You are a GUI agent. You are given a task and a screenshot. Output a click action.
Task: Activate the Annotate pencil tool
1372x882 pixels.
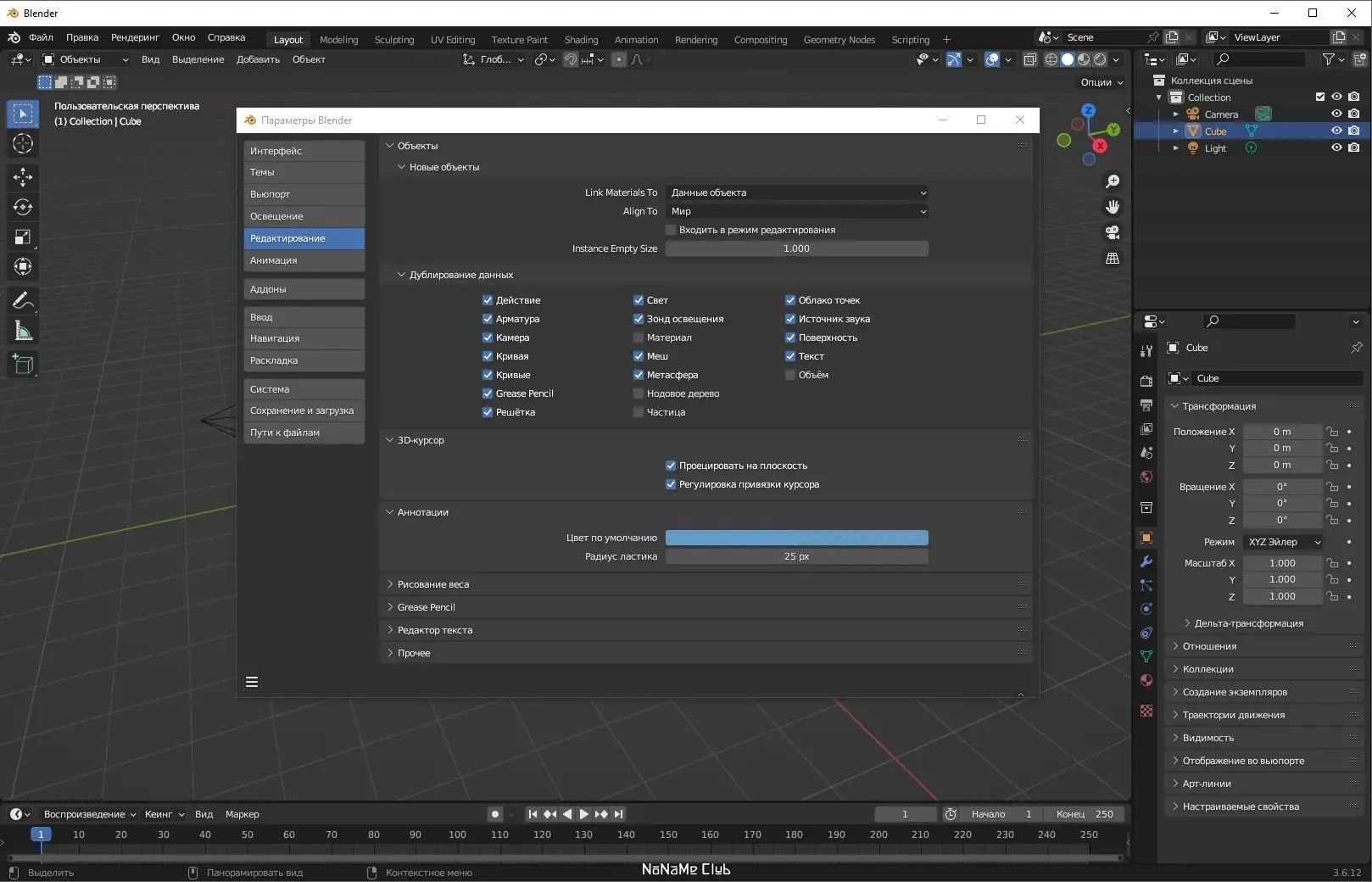coord(23,301)
